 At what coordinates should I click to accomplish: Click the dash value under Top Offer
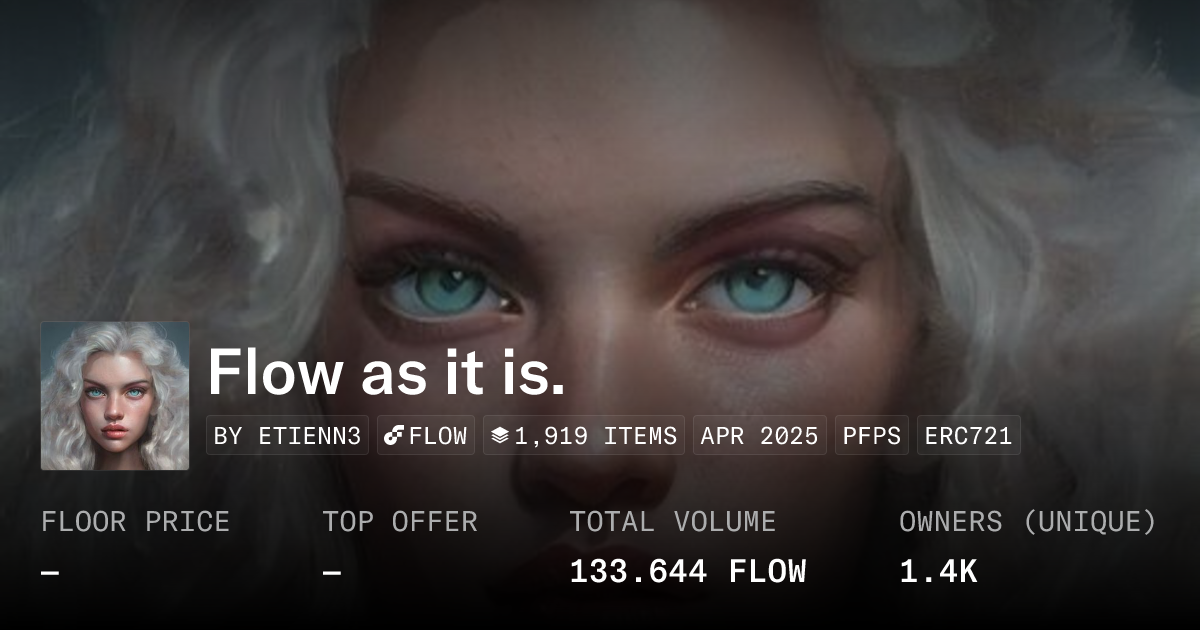point(332,573)
